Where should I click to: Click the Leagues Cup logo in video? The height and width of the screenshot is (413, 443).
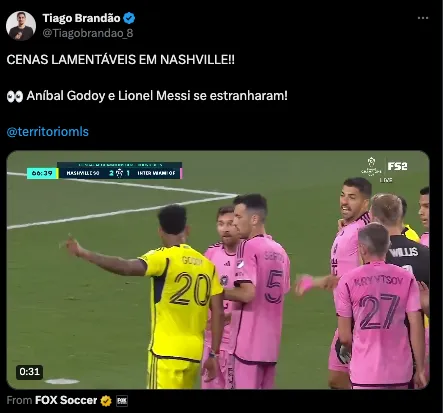371,166
